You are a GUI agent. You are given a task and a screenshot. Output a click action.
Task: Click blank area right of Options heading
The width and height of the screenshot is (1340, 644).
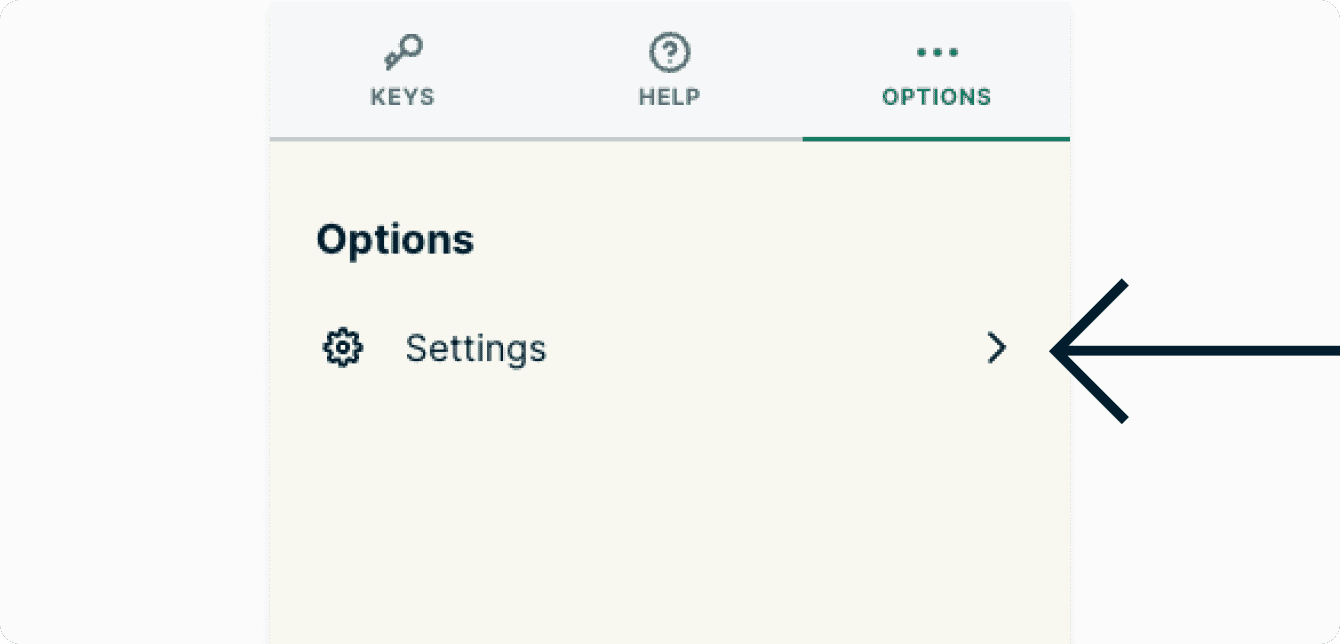(x=750, y=240)
